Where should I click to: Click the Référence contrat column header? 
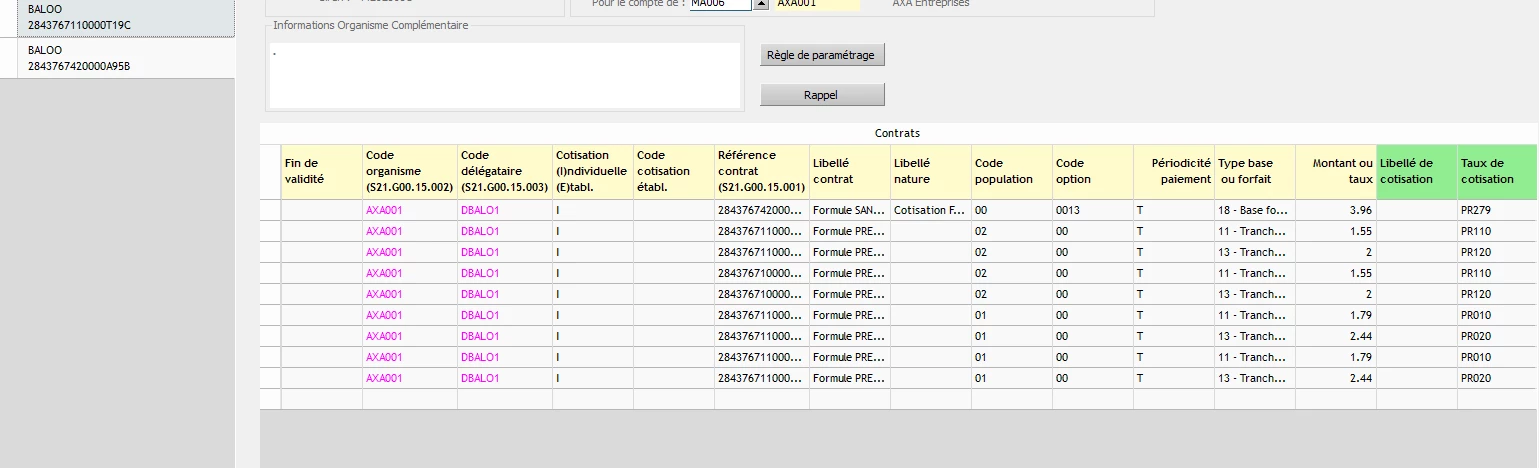[761, 171]
